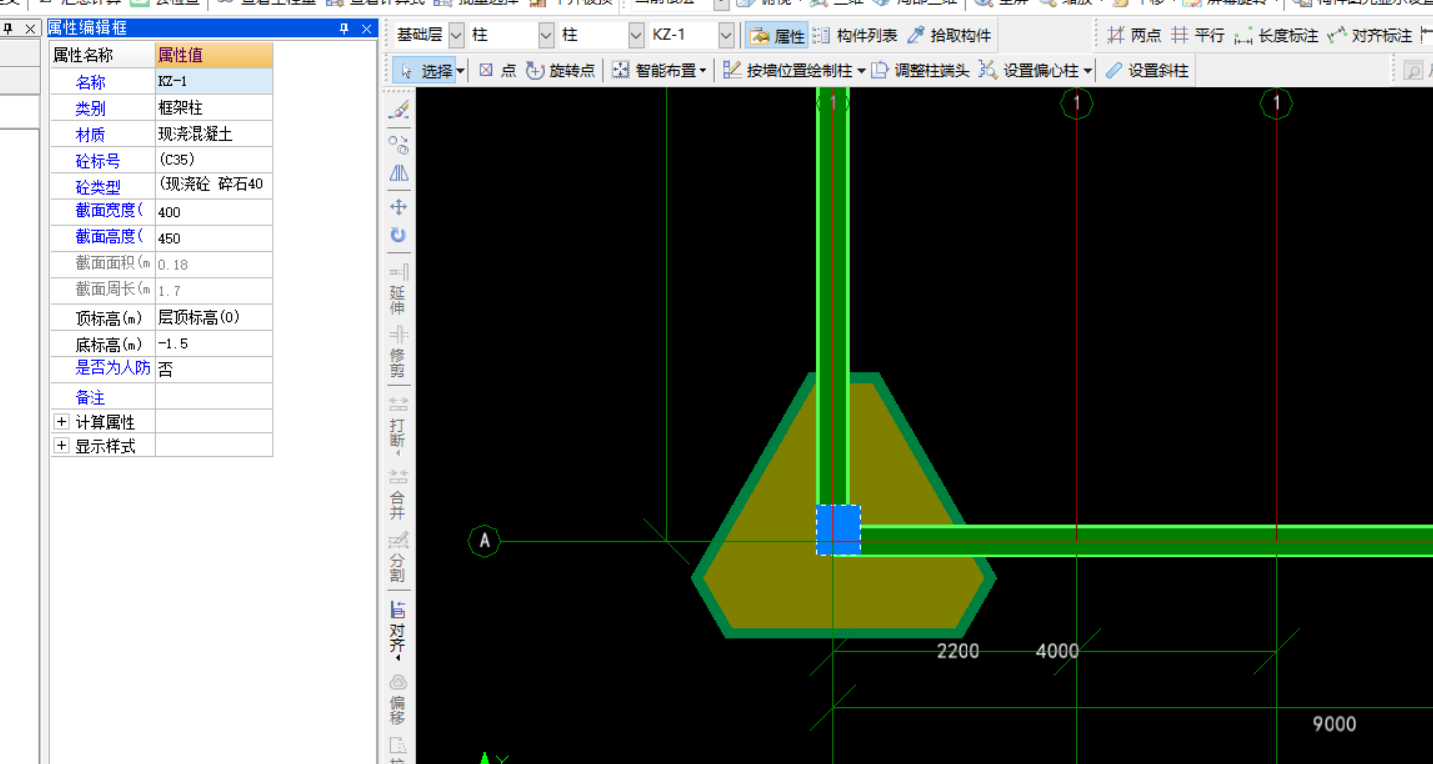Open the 按墙位置绘制柱 dropdown arrow
Screen dimensions: 1433x764
[x=861, y=71]
